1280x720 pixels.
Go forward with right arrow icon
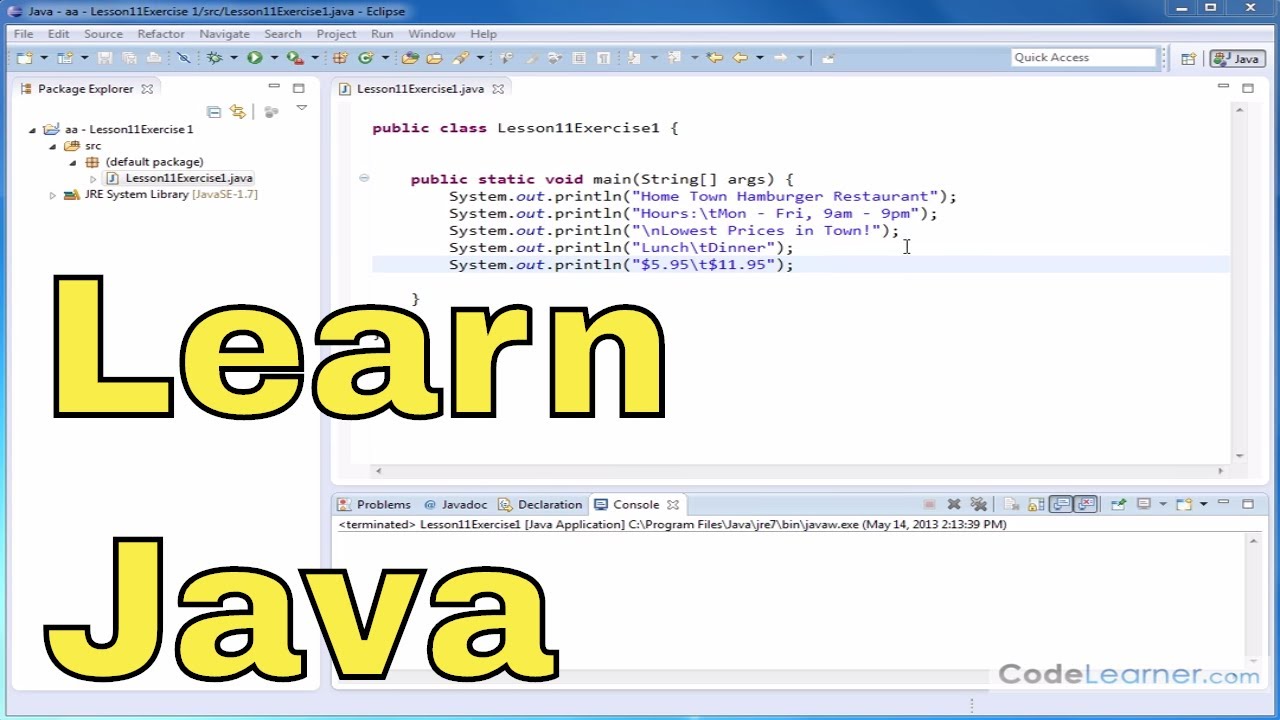coord(781,58)
